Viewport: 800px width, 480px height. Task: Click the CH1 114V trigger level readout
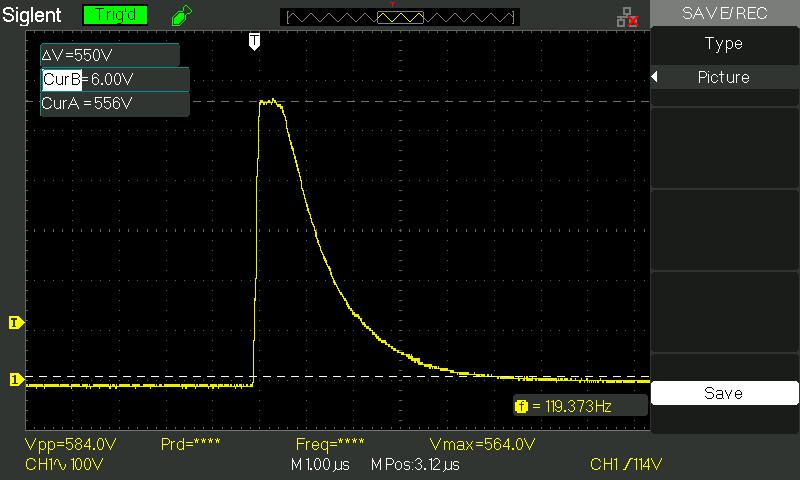[x=626, y=465]
